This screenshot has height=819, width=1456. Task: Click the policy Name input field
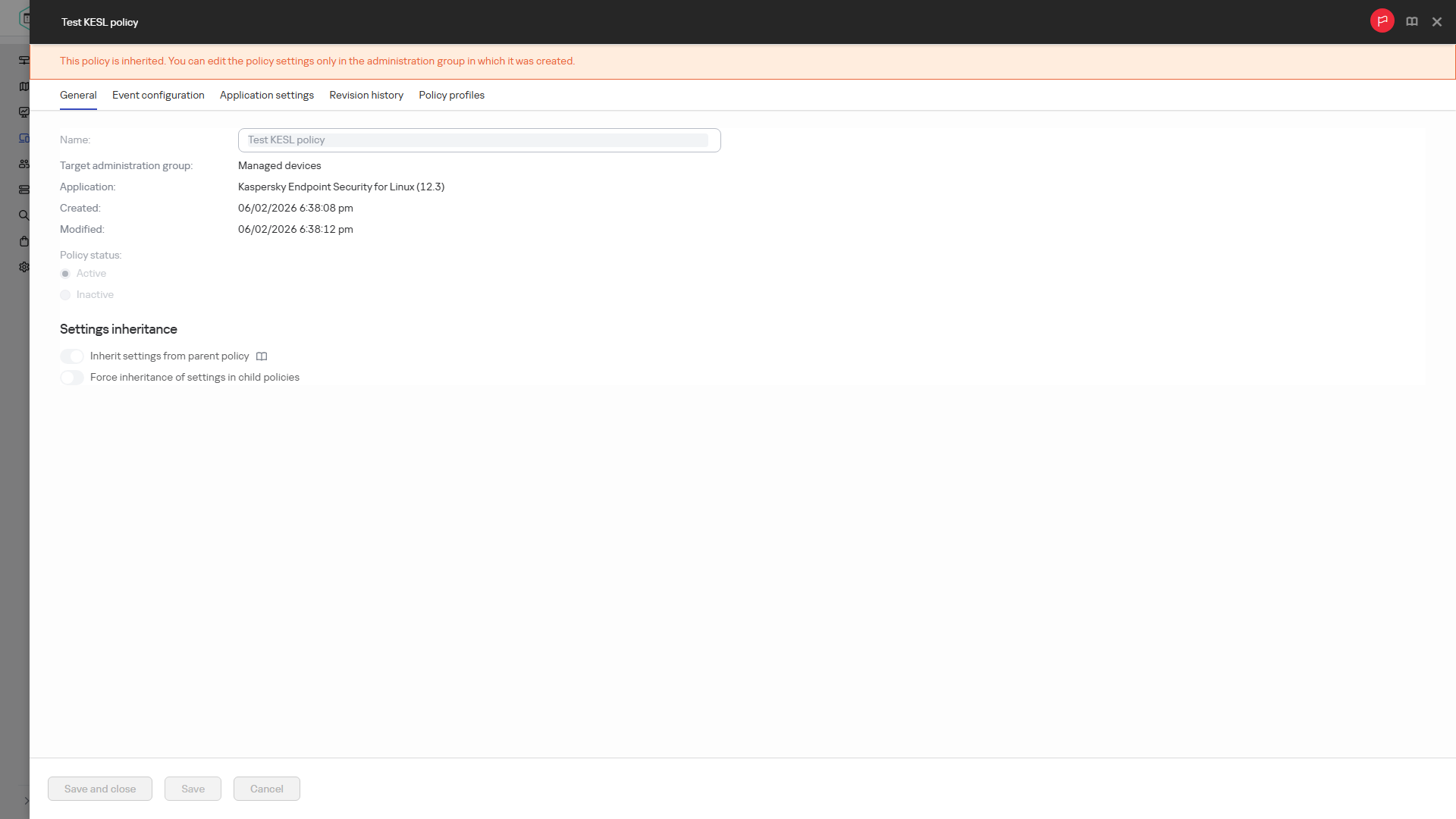(479, 140)
